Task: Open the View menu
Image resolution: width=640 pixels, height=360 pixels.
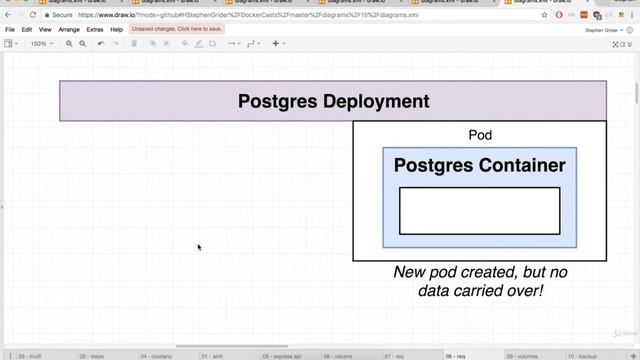Action: click(x=45, y=29)
